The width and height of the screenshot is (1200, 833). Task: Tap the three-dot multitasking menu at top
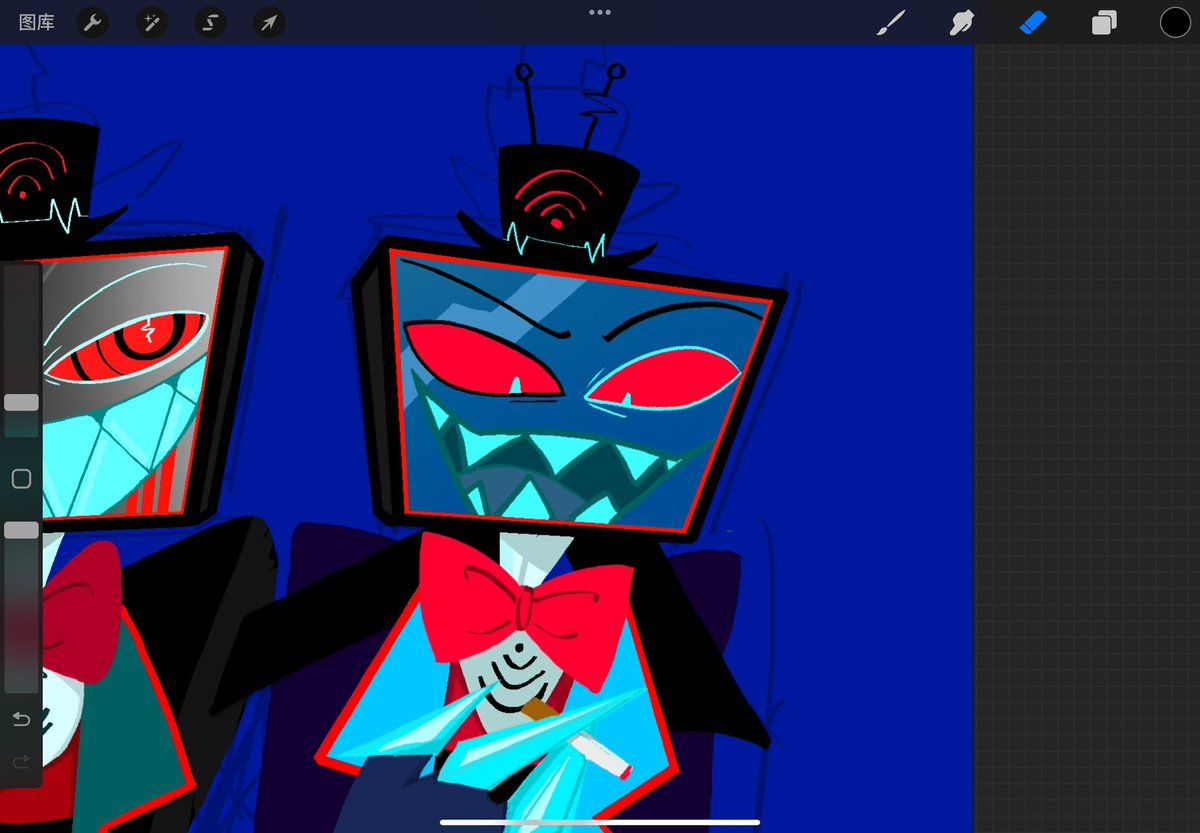click(x=600, y=12)
